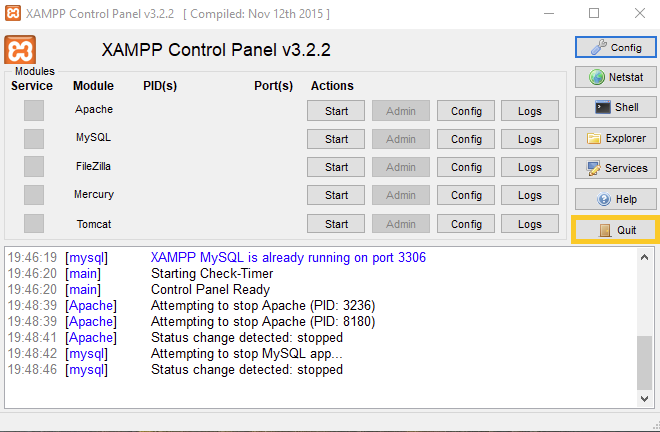Image resolution: width=660 pixels, height=432 pixels.
Task: Toggle the Apache service checkbox
Action: click(x=34, y=110)
